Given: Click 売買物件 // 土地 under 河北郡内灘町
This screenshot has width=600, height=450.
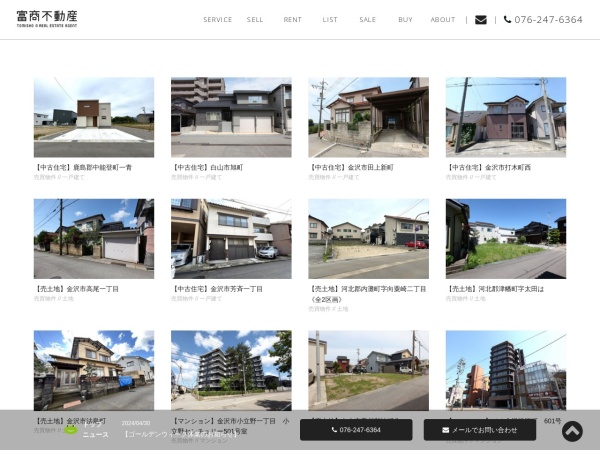Looking at the screenshot, I should coord(328,309).
